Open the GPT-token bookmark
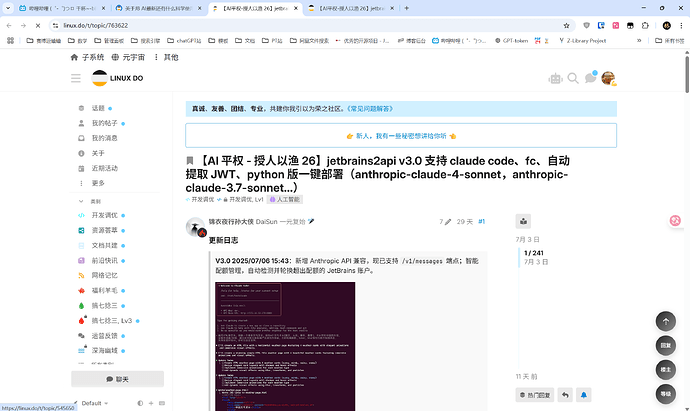 point(511,40)
